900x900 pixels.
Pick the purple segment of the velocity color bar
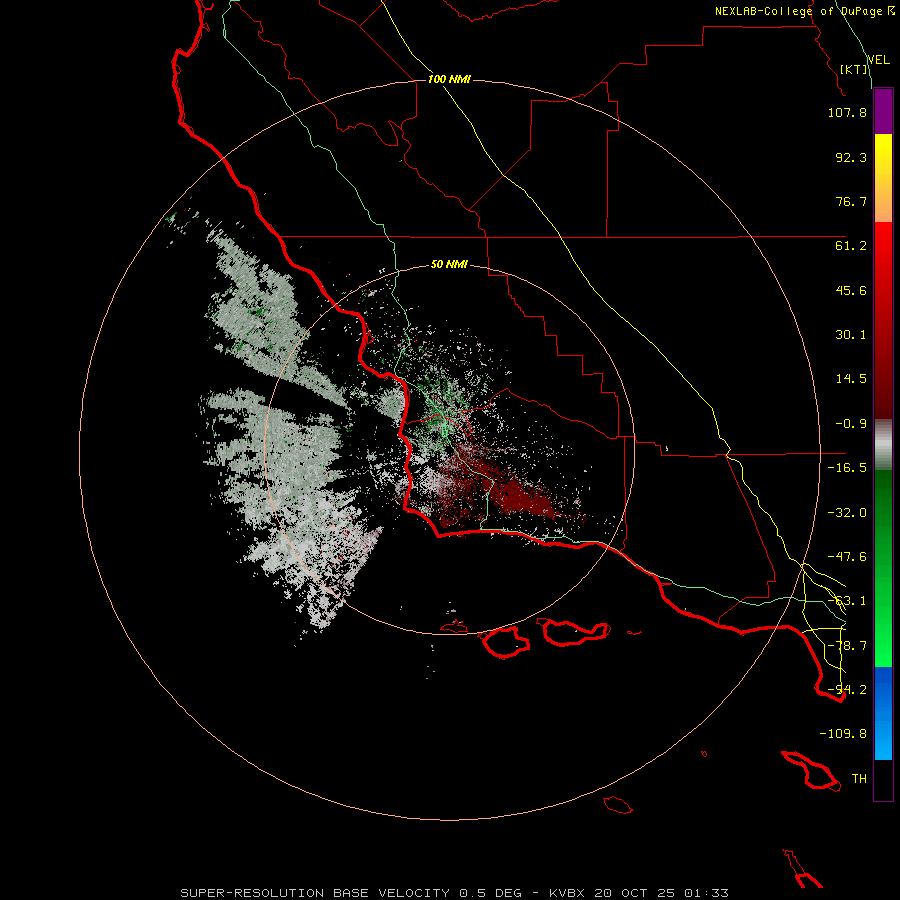point(883,111)
